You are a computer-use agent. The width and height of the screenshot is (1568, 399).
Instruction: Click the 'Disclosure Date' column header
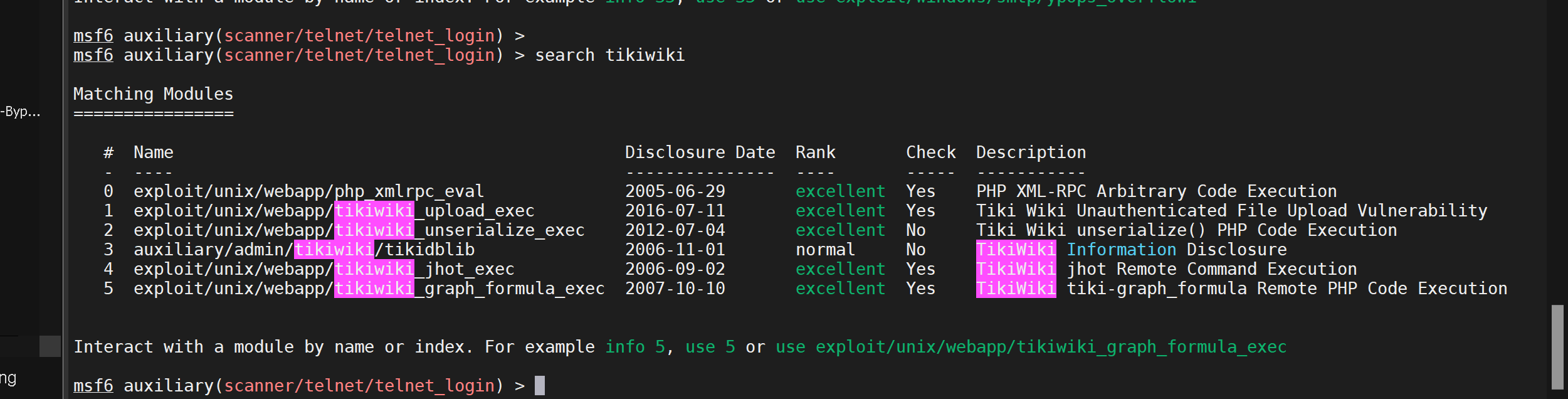(x=700, y=152)
